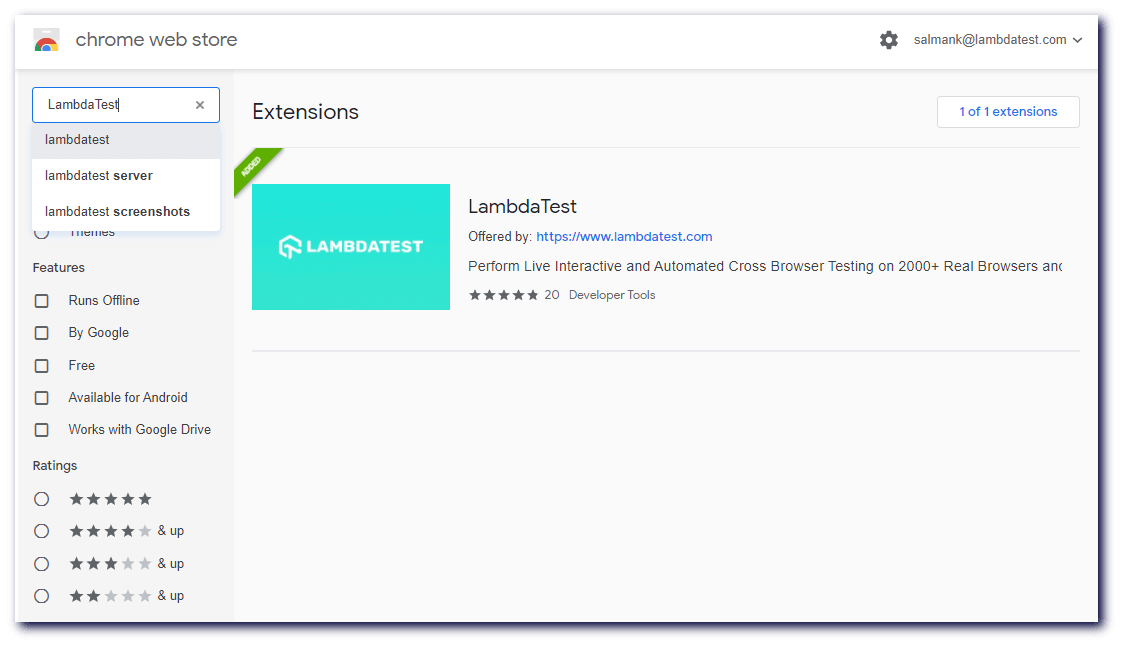This screenshot has height=647, width=1123.
Task: Click the five-star rating next to LambdaTest
Action: [503, 294]
